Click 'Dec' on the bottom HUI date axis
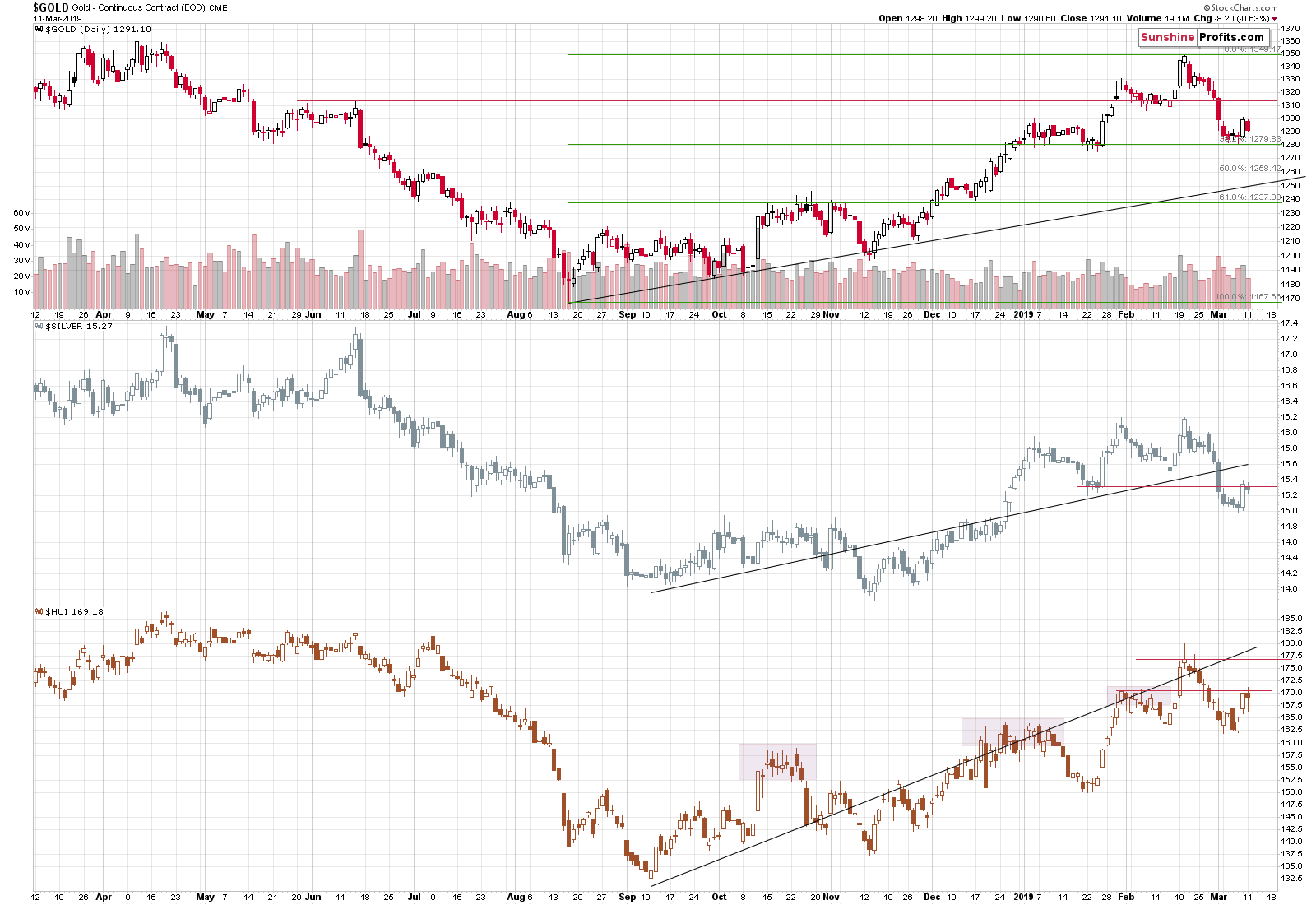 [931, 897]
